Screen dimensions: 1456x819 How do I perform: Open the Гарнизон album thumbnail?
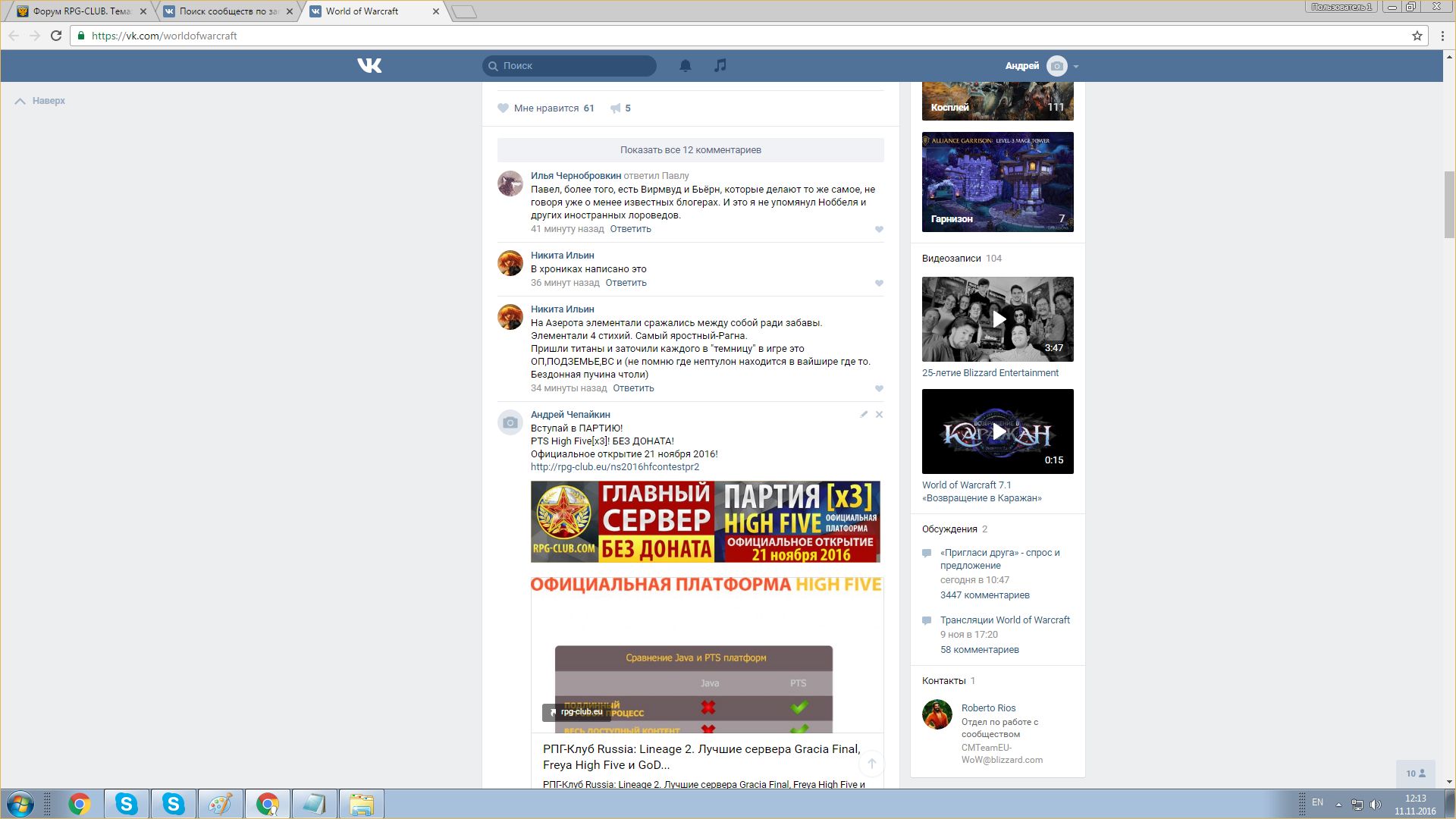pyautogui.click(x=998, y=182)
